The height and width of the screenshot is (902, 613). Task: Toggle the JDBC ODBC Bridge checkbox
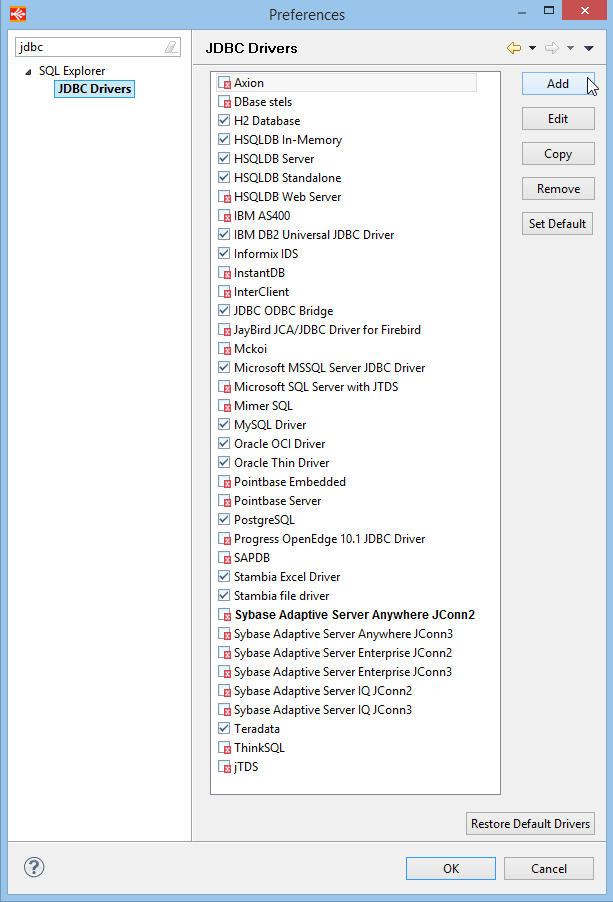(x=224, y=311)
